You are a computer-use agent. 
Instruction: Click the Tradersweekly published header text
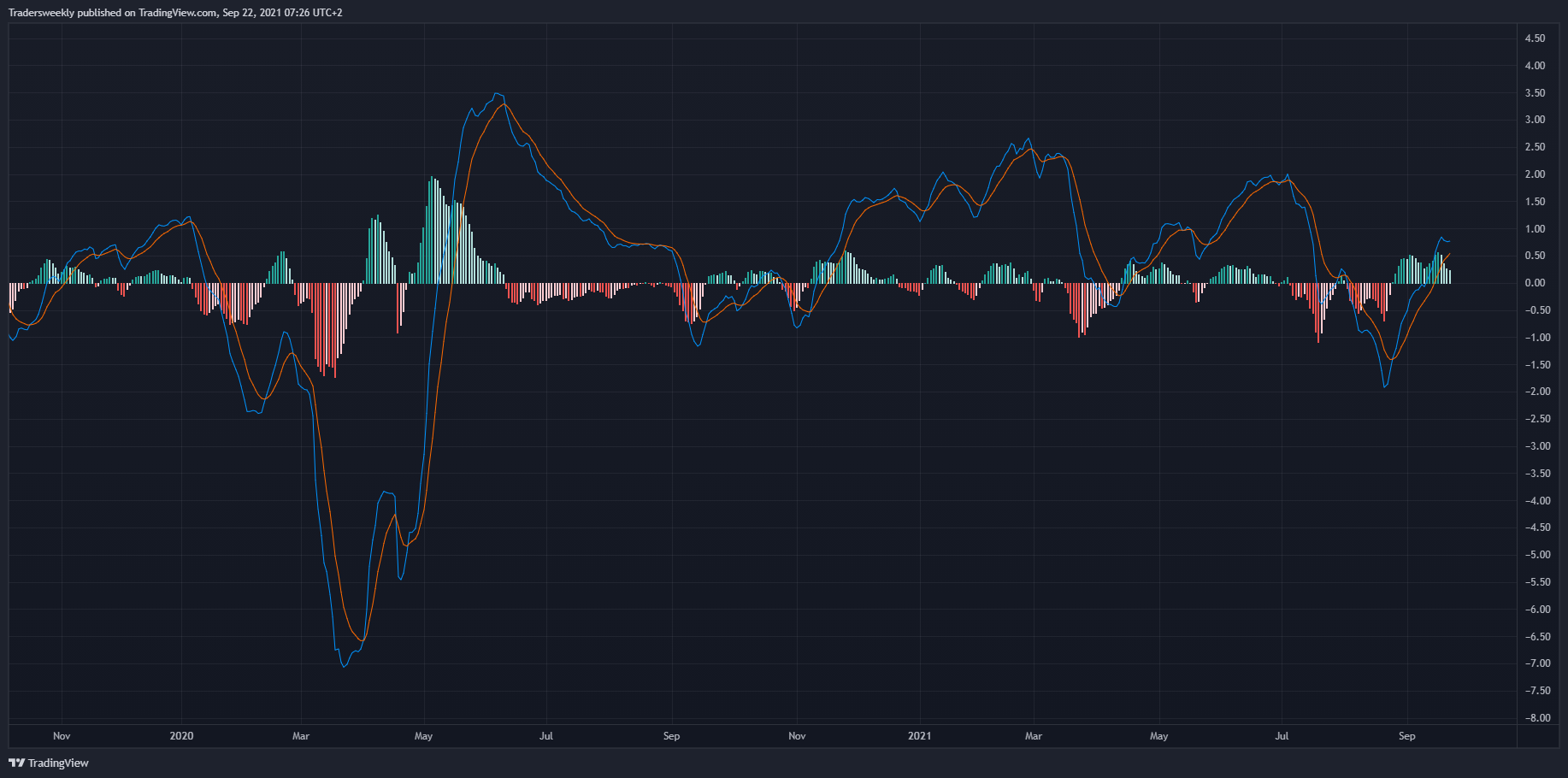pyautogui.click(x=175, y=13)
